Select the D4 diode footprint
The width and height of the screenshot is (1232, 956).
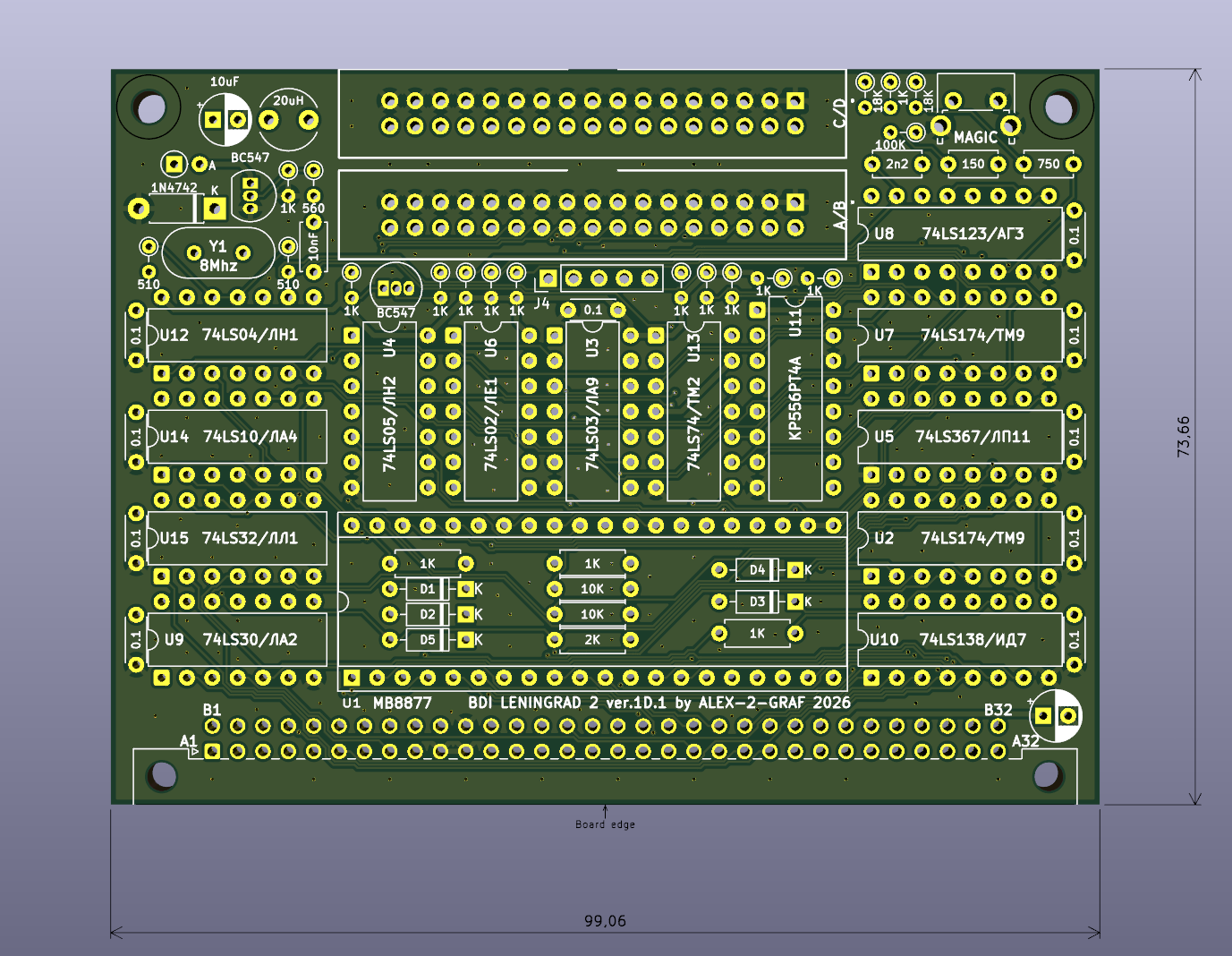coord(757,570)
